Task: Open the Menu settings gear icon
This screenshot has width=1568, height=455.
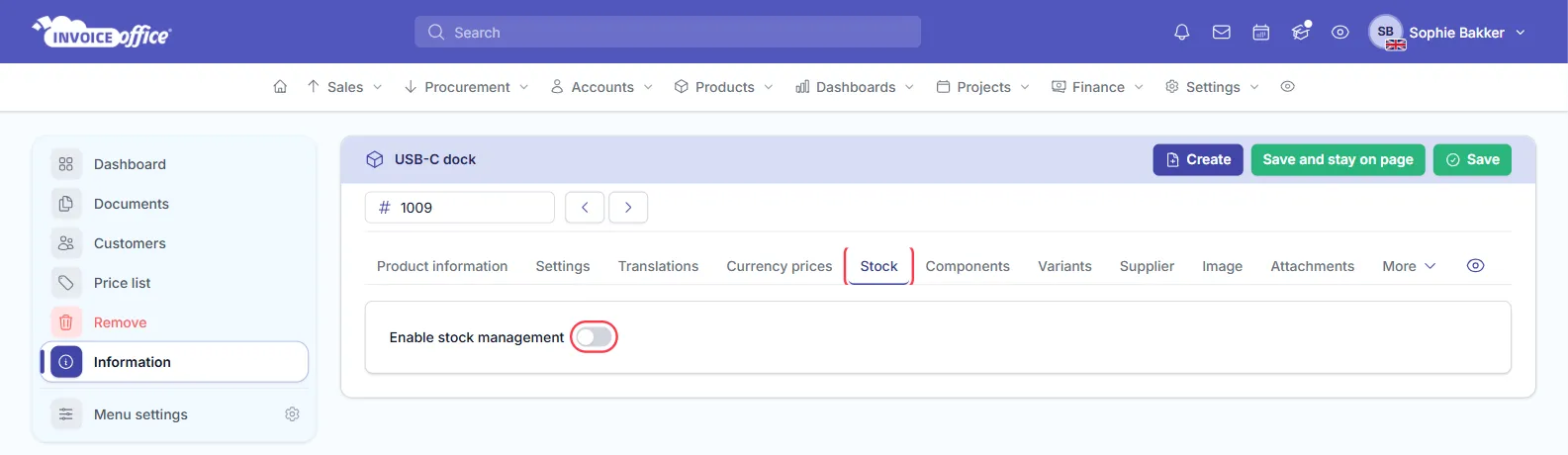Action: pyautogui.click(x=292, y=414)
